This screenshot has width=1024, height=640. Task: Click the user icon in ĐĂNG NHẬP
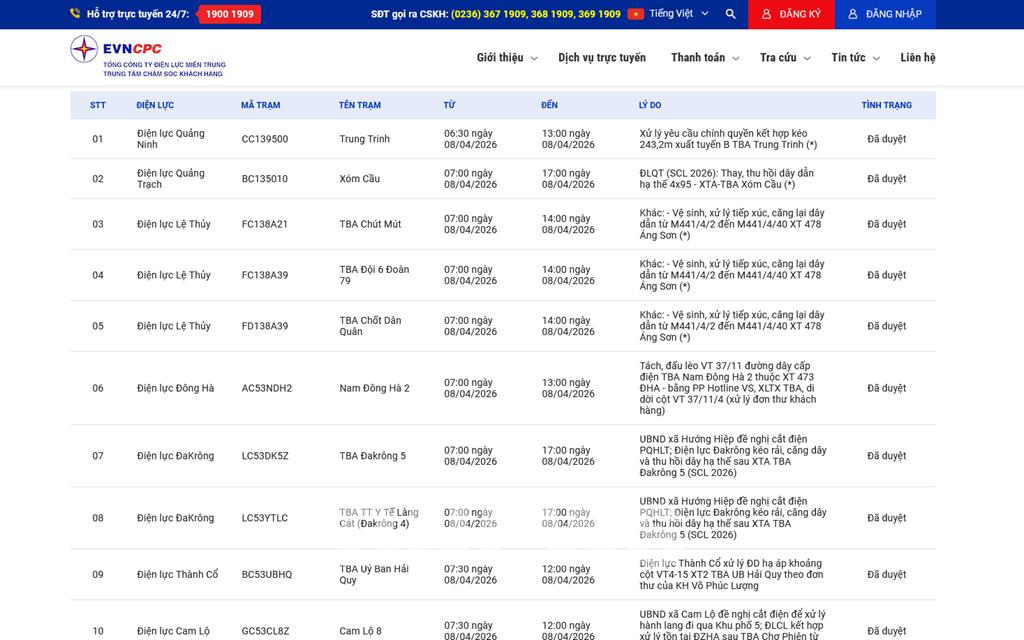point(853,14)
